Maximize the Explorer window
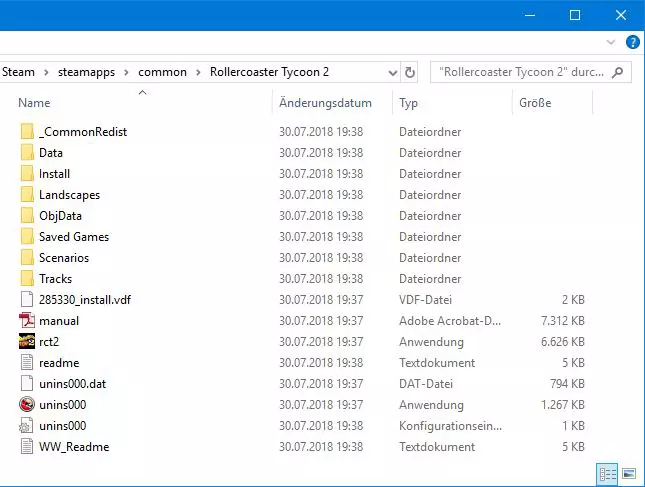 (x=575, y=15)
